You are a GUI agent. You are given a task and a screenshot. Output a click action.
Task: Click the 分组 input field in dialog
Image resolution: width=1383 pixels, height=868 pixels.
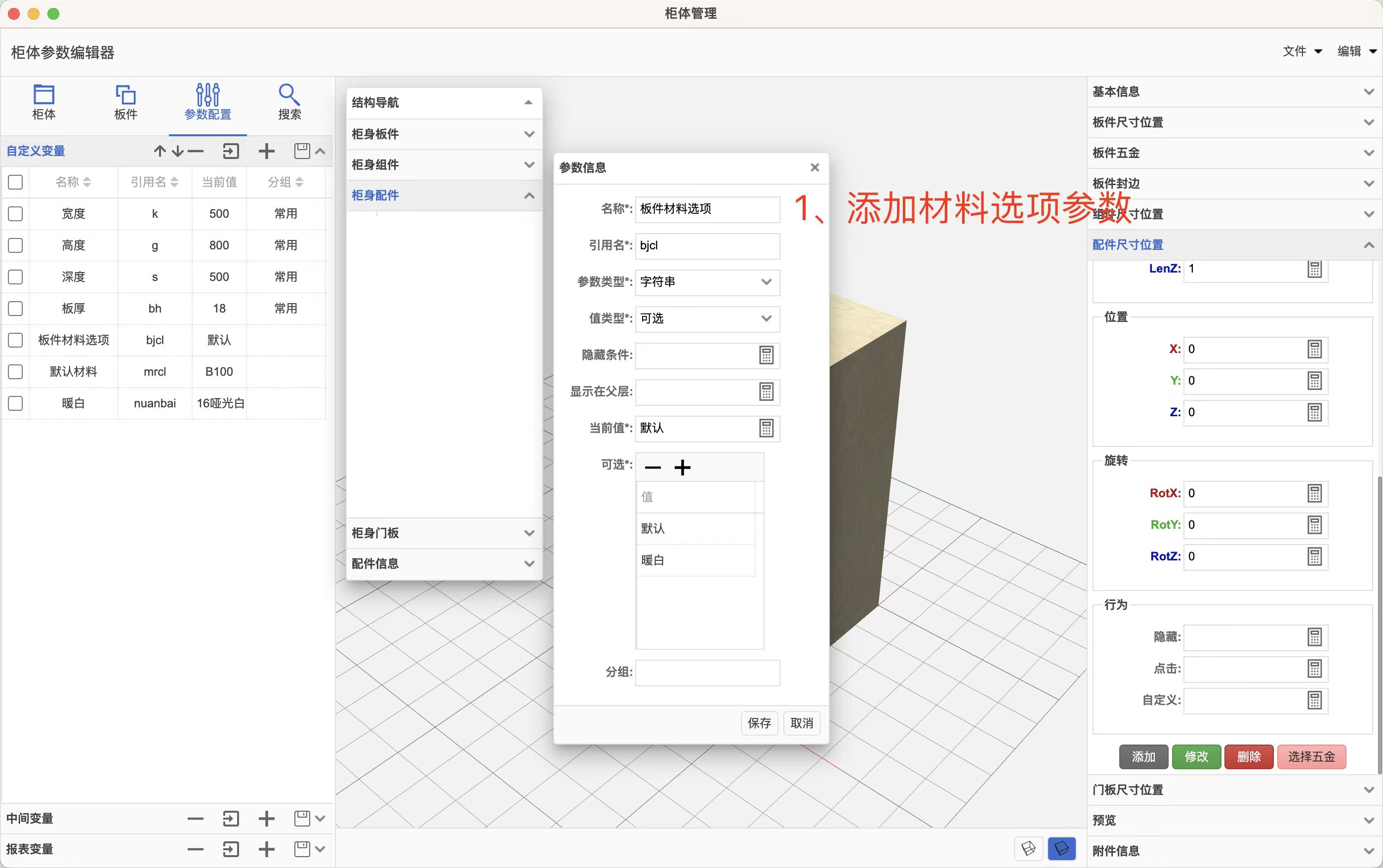(707, 673)
